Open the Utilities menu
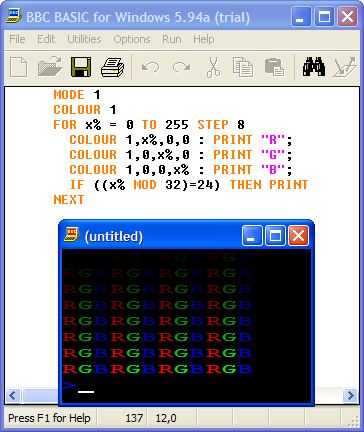This screenshot has width=364, height=432. pyautogui.click(x=84, y=39)
